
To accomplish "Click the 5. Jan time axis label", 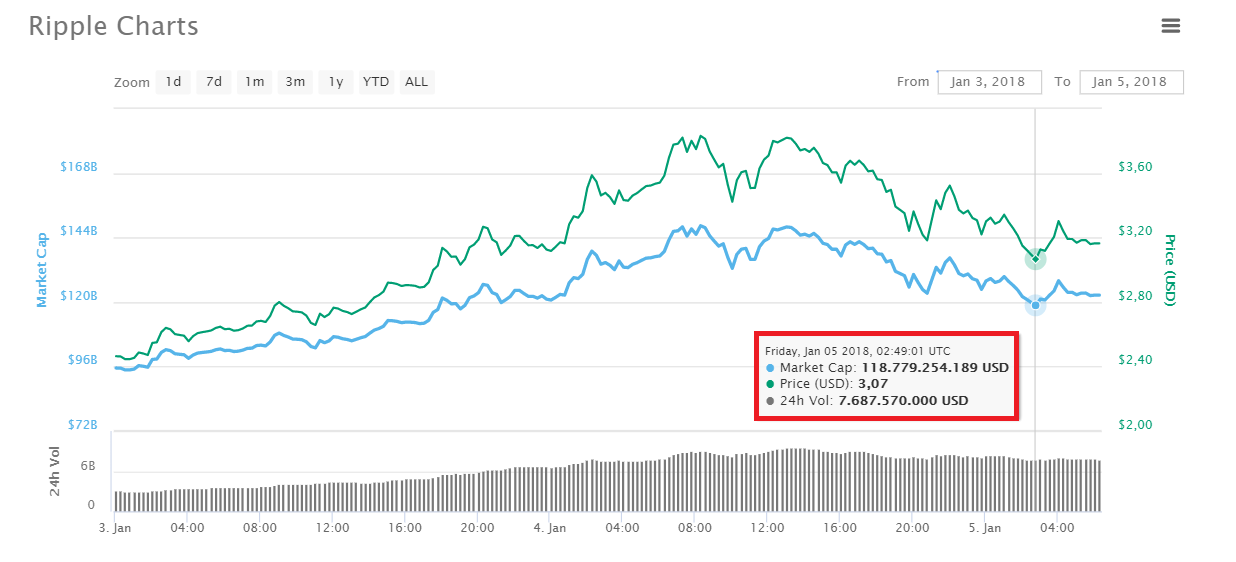I will pyautogui.click(x=985, y=527).
